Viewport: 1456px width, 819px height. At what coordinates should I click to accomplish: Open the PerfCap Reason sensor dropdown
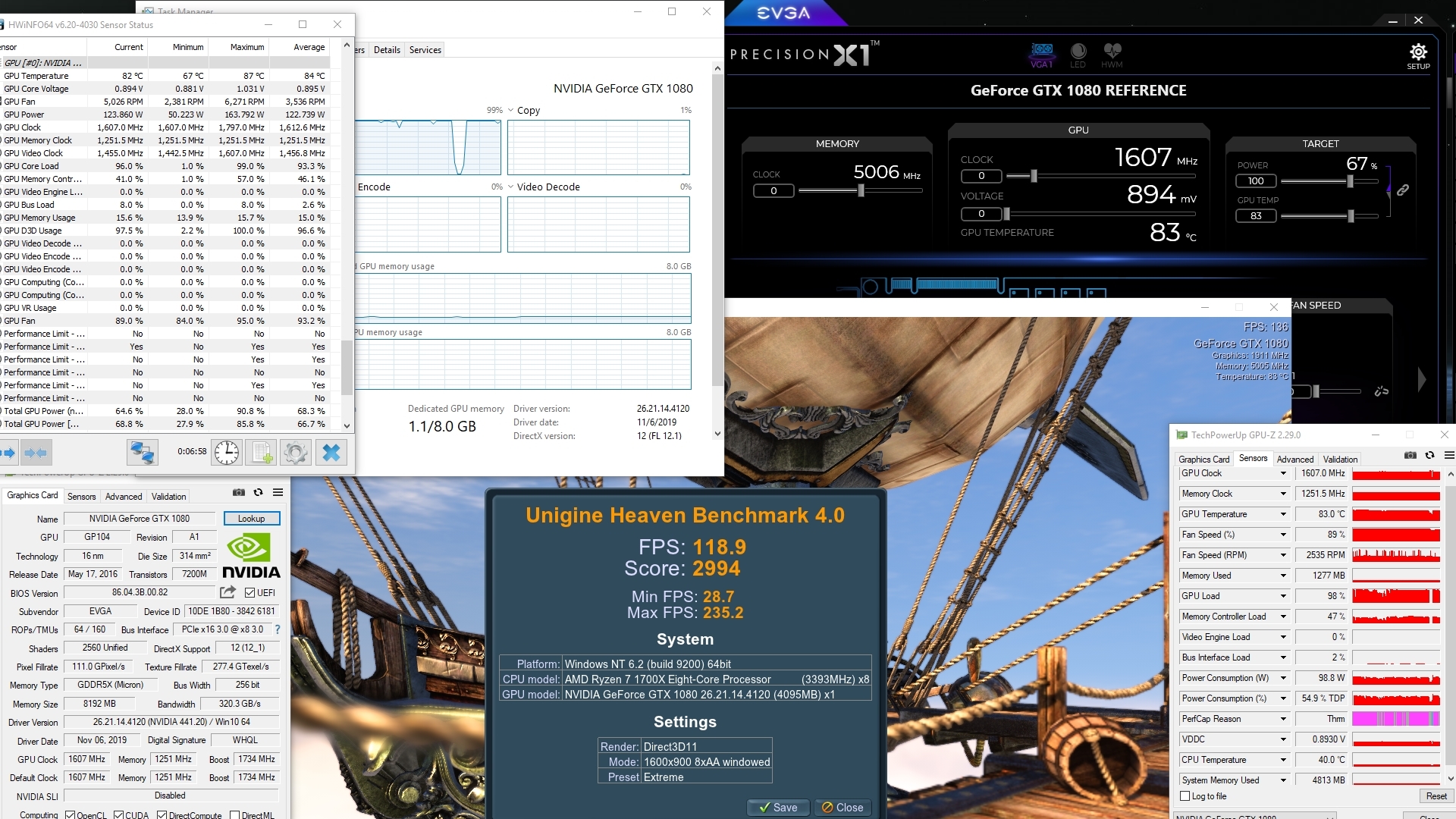(x=1283, y=719)
